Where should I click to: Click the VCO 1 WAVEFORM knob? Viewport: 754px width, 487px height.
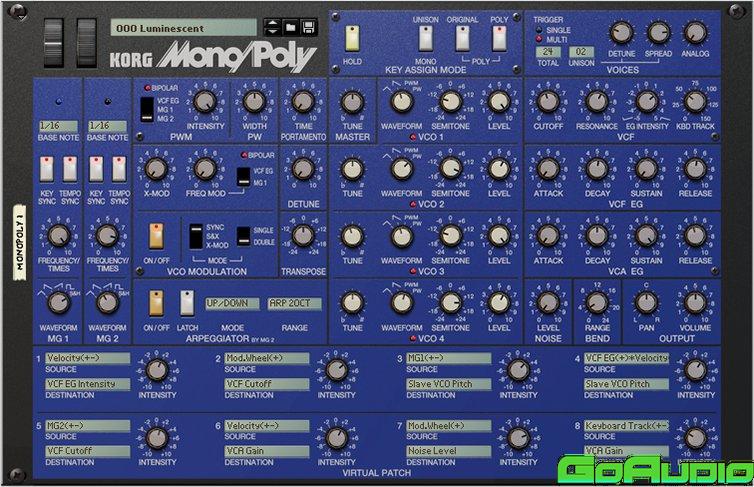point(402,102)
